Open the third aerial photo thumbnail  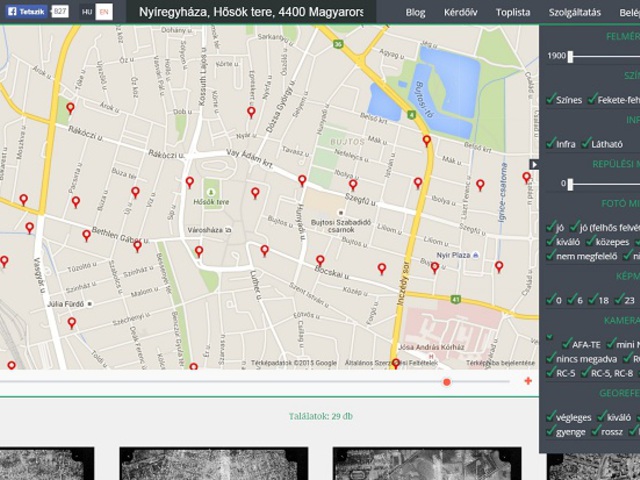(427, 463)
